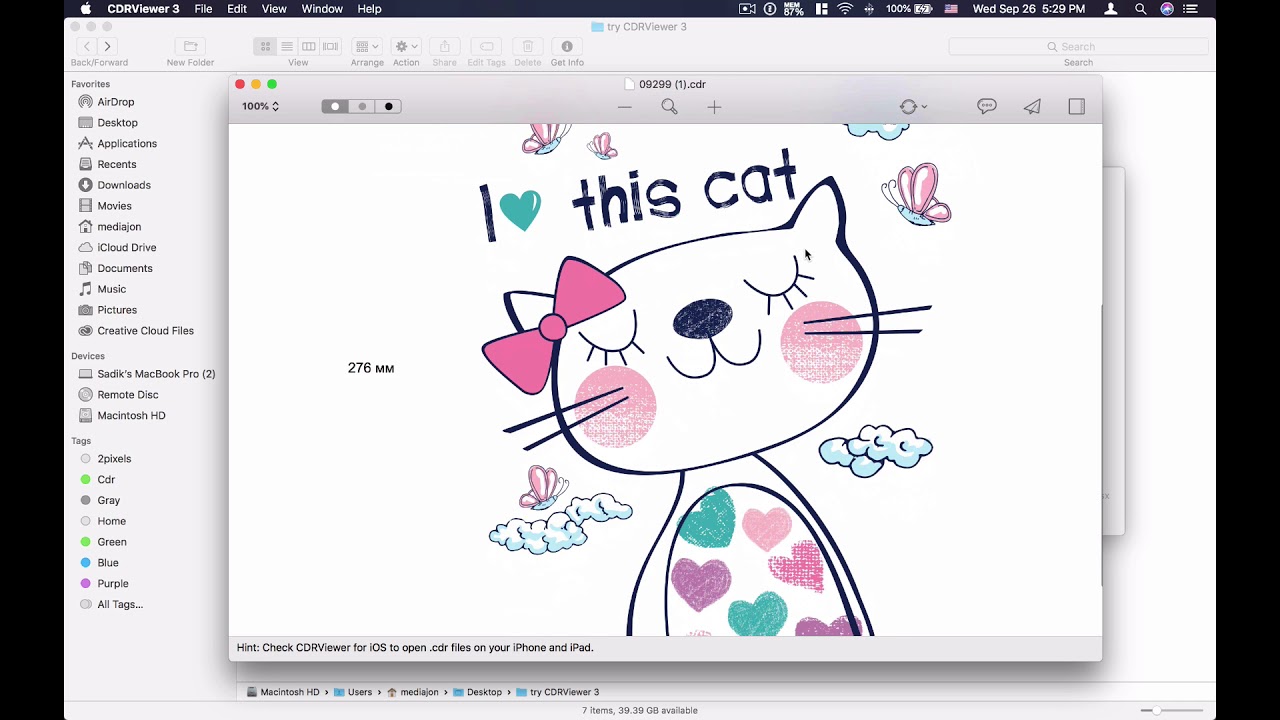Screen dimensions: 1280x720
Task: Expand the convert/rotate arrows dropdown
Action: [912, 107]
